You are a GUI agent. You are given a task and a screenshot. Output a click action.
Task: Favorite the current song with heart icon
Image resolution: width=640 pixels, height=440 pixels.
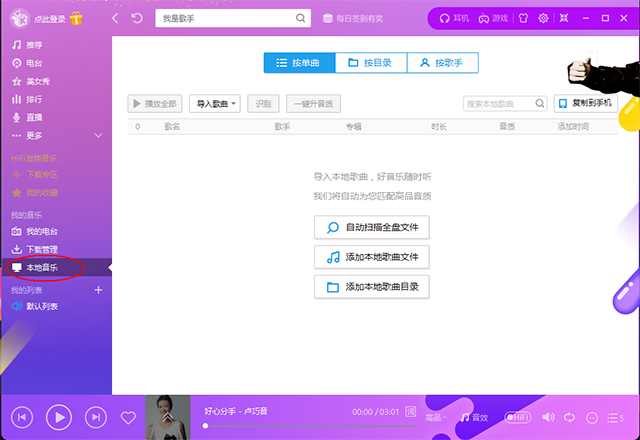[x=128, y=417]
